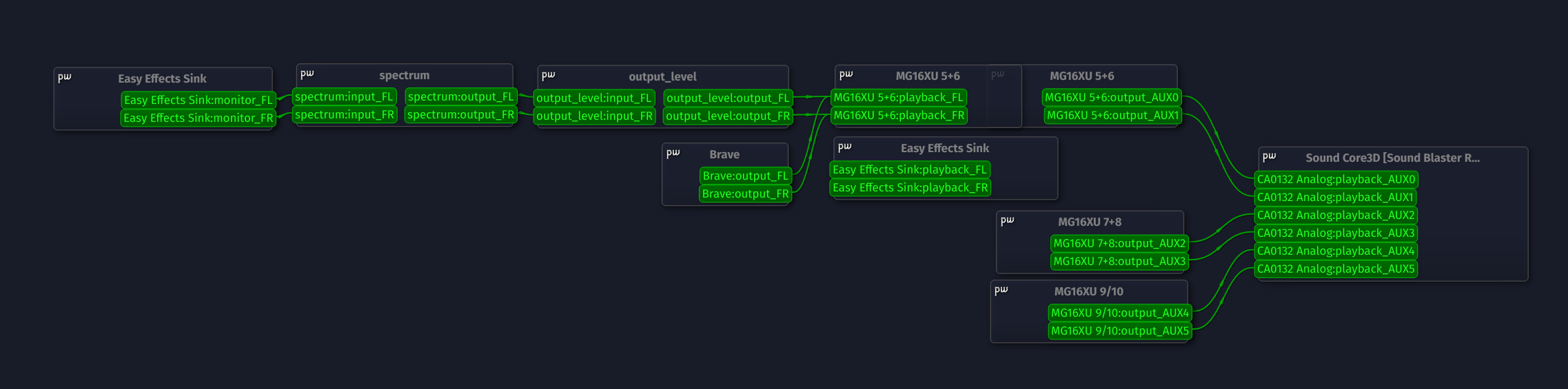1568x389 pixels.
Task: Select the CA0132 Analog:playback_AUX0 port
Action: point(1336,179)
